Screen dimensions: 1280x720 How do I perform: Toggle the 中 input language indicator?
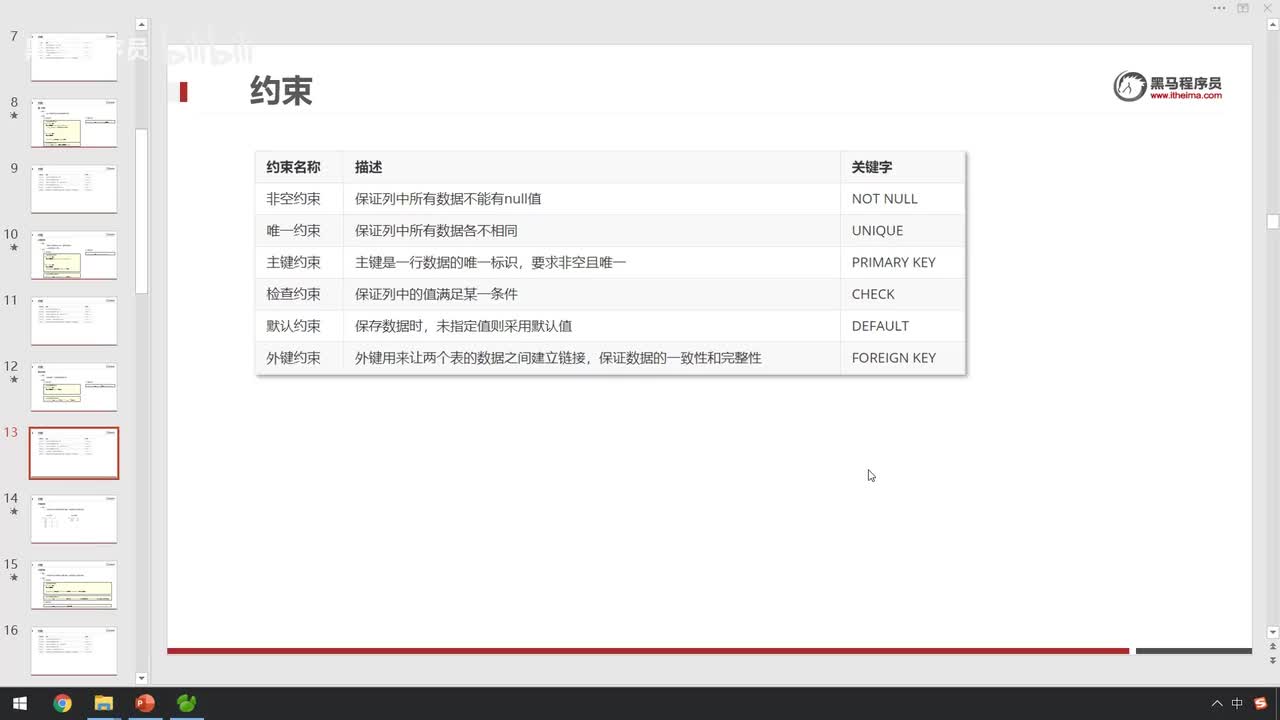[1237, 704]
